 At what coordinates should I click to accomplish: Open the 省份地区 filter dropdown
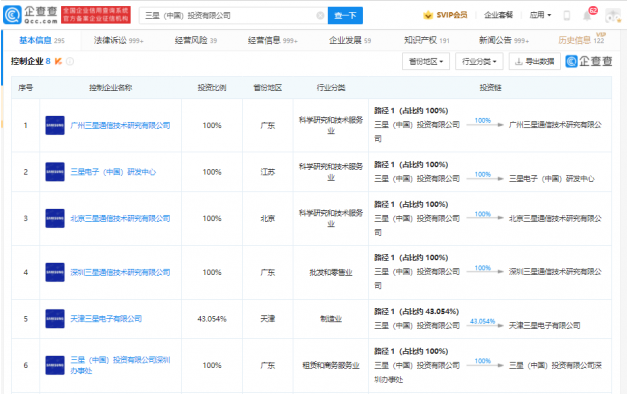[x=426, y=61]
